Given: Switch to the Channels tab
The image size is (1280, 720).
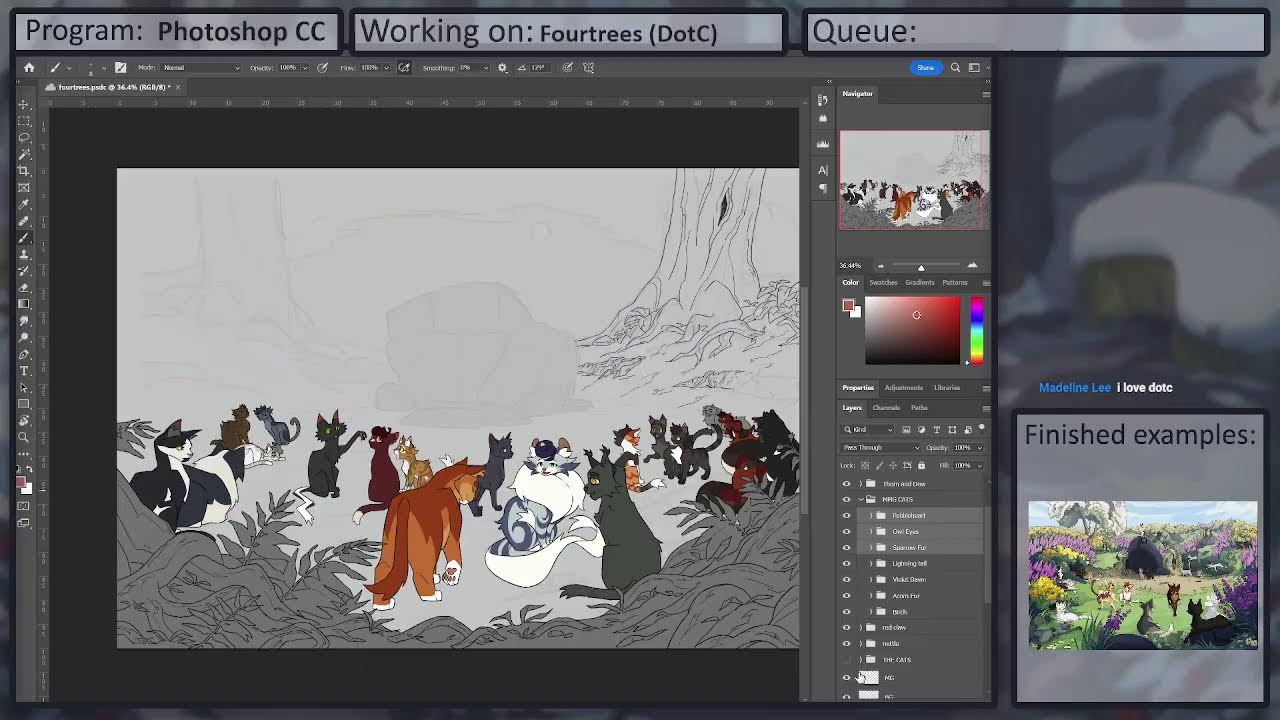Looking at the screenshot, I should (886, 408).
